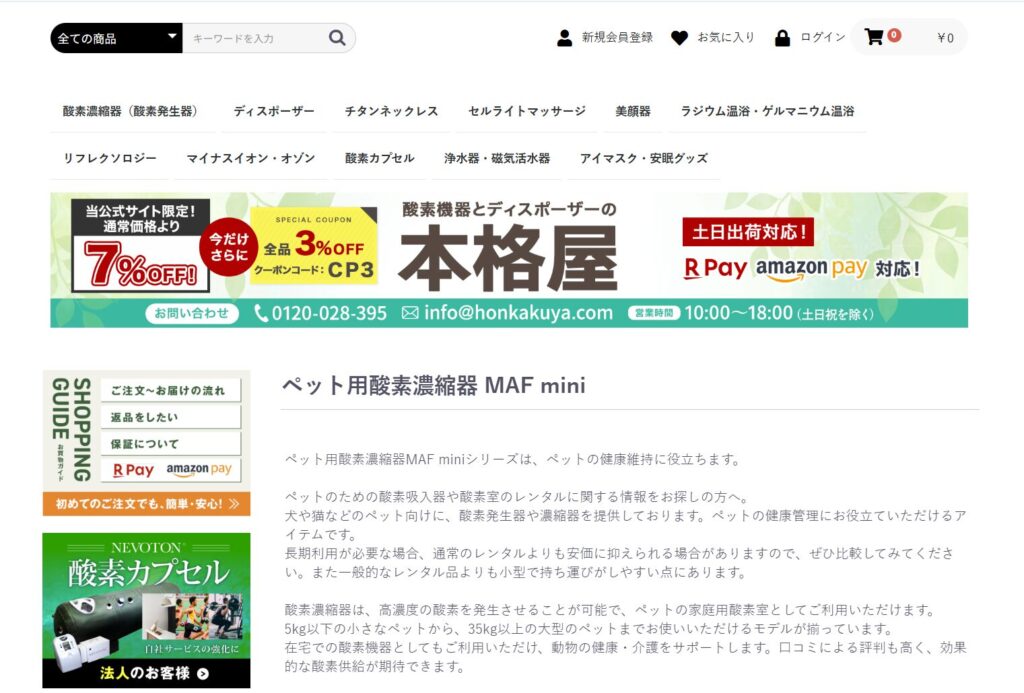Click the black dropdown arrow on product selector

pos(170,36)
